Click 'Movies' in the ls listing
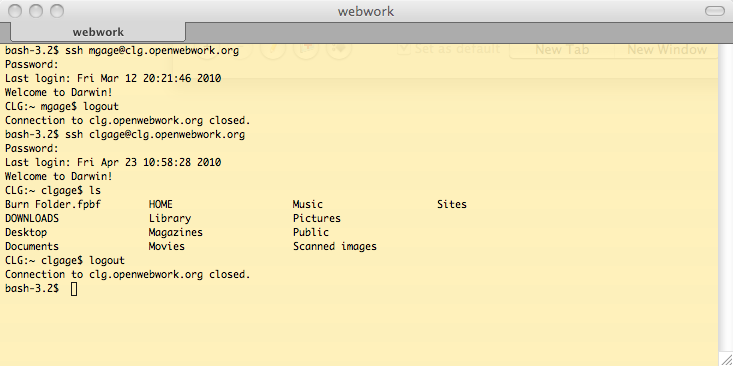 [167, 247]
